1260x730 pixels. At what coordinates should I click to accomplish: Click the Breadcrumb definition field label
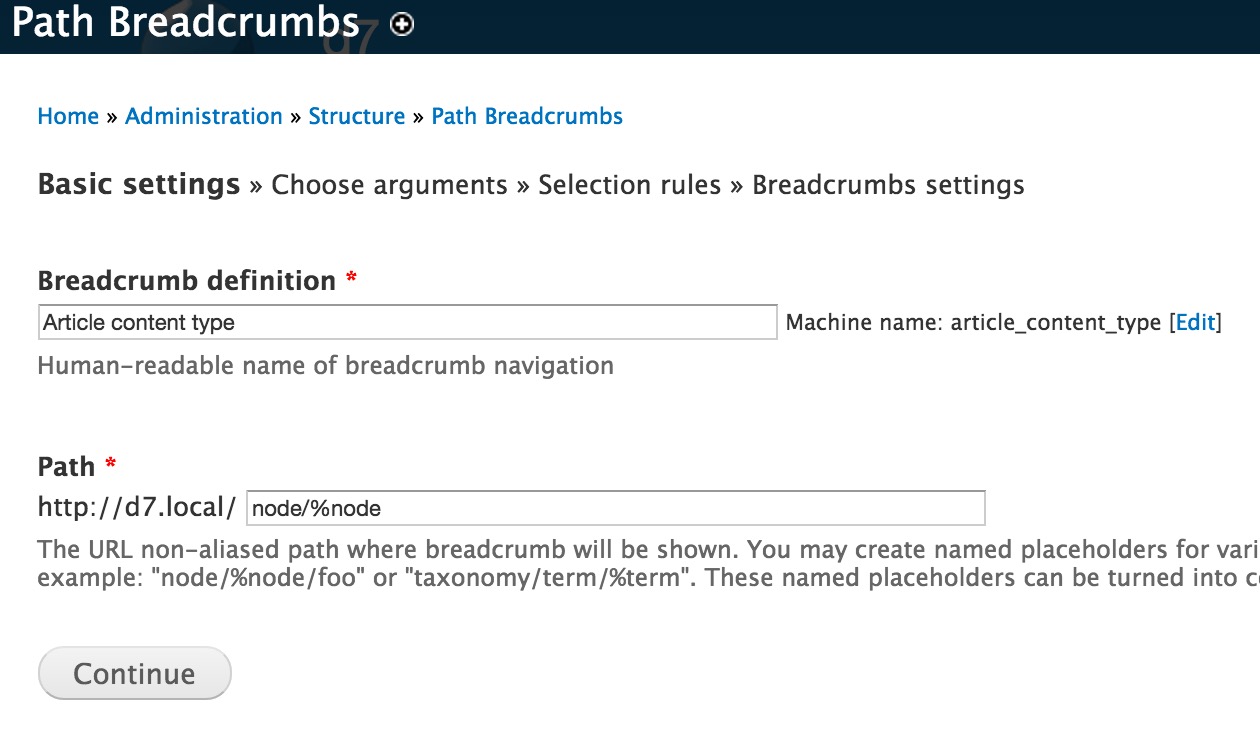pos(187,280)
